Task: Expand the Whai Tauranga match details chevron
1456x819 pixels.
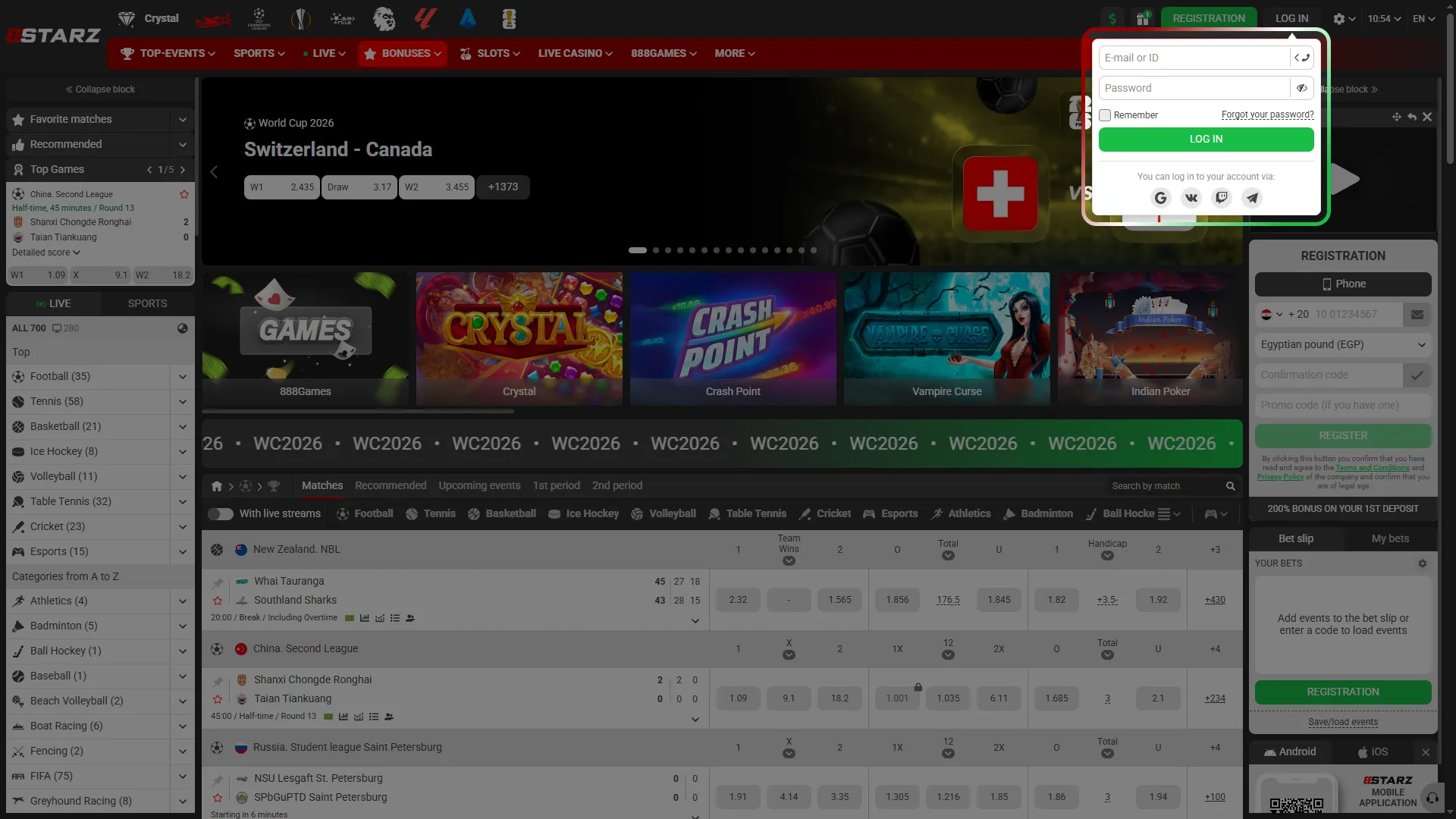Action: (x=695, y=621)
